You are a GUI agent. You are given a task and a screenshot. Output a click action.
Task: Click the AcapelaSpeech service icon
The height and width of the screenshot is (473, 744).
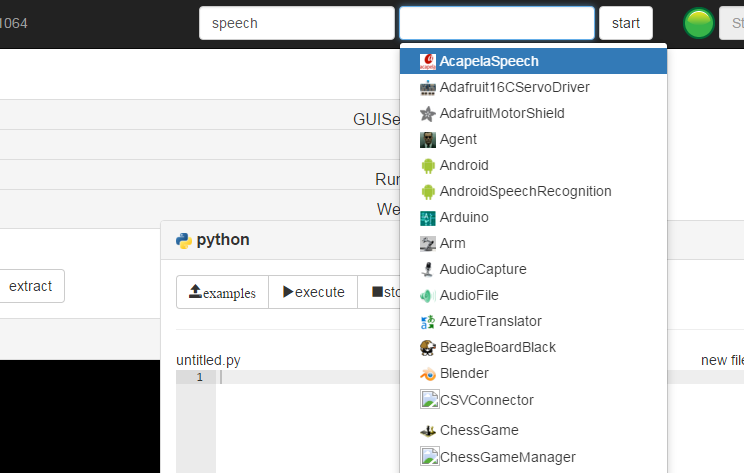428,62
